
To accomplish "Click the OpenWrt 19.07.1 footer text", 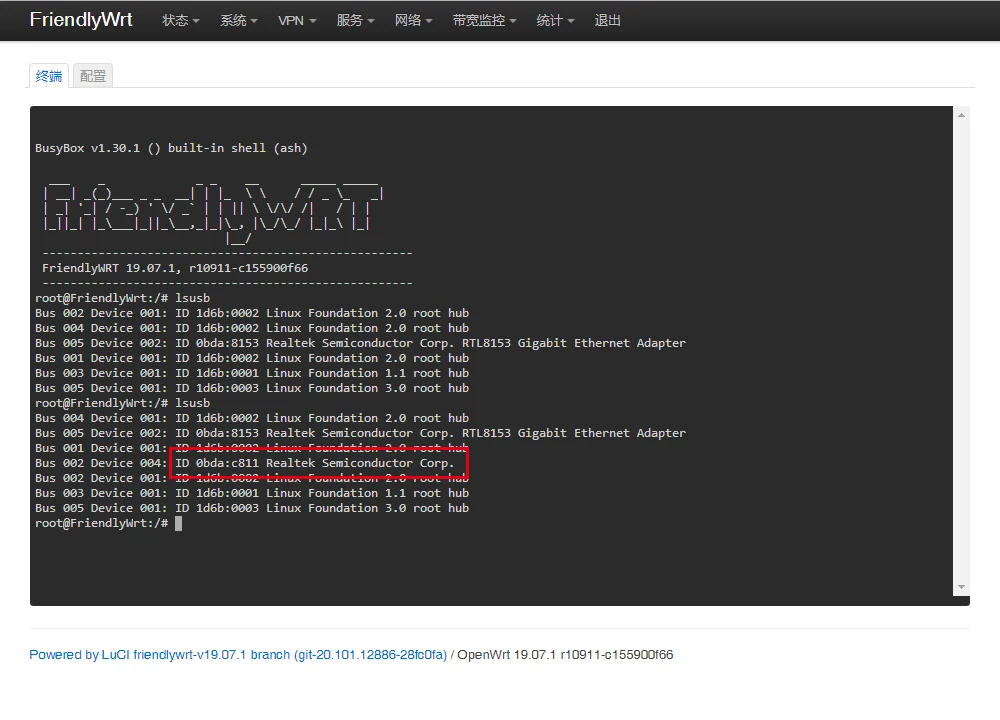I will tap(565, 654).
